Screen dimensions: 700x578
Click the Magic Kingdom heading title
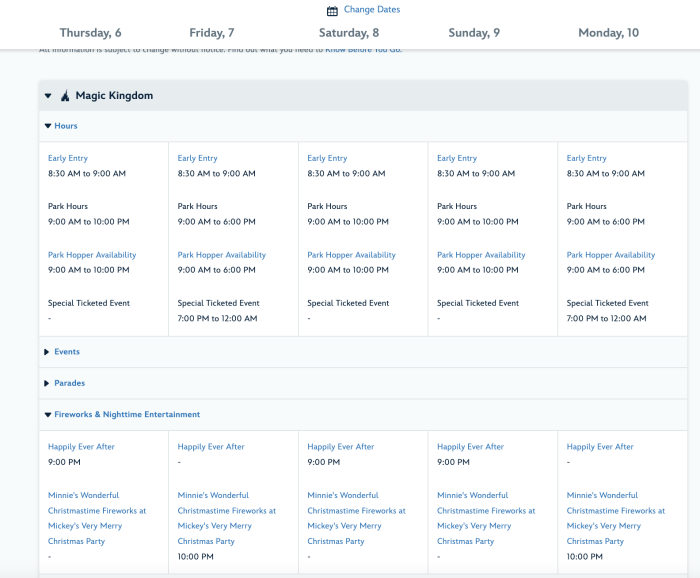114,97
